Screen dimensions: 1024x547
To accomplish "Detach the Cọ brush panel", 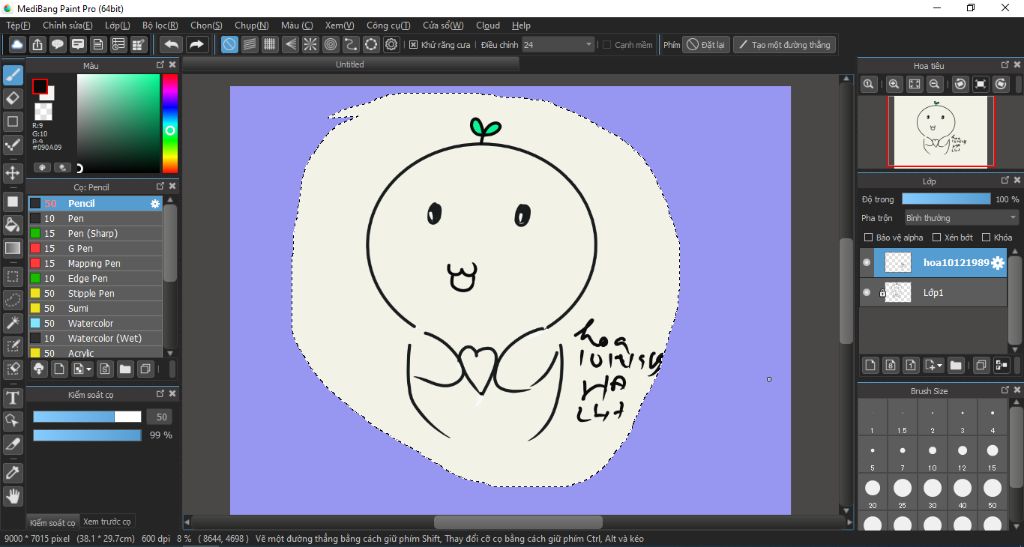I will (x=160, y=187).
